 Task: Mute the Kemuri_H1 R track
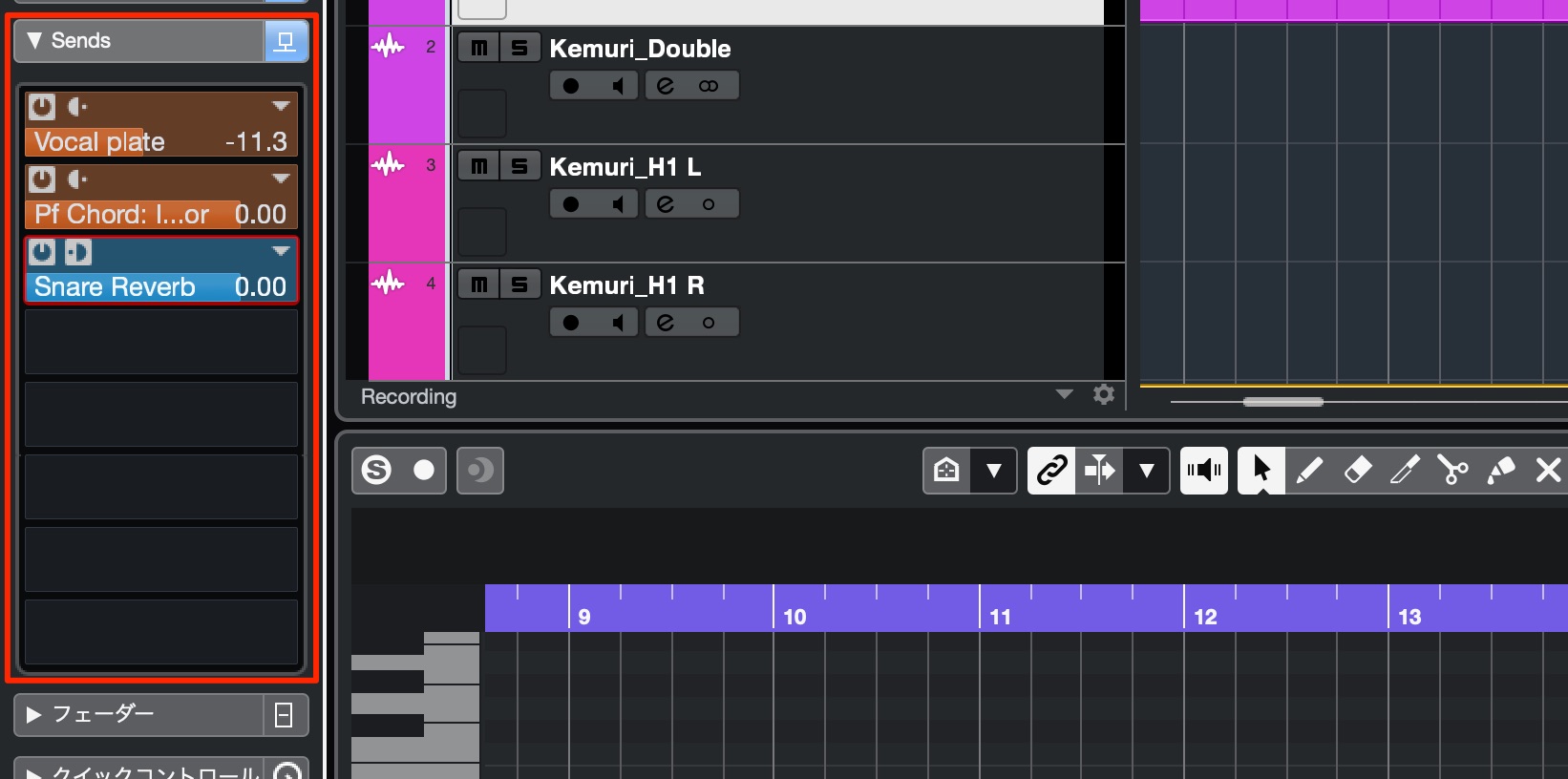[x=478, y=284]
